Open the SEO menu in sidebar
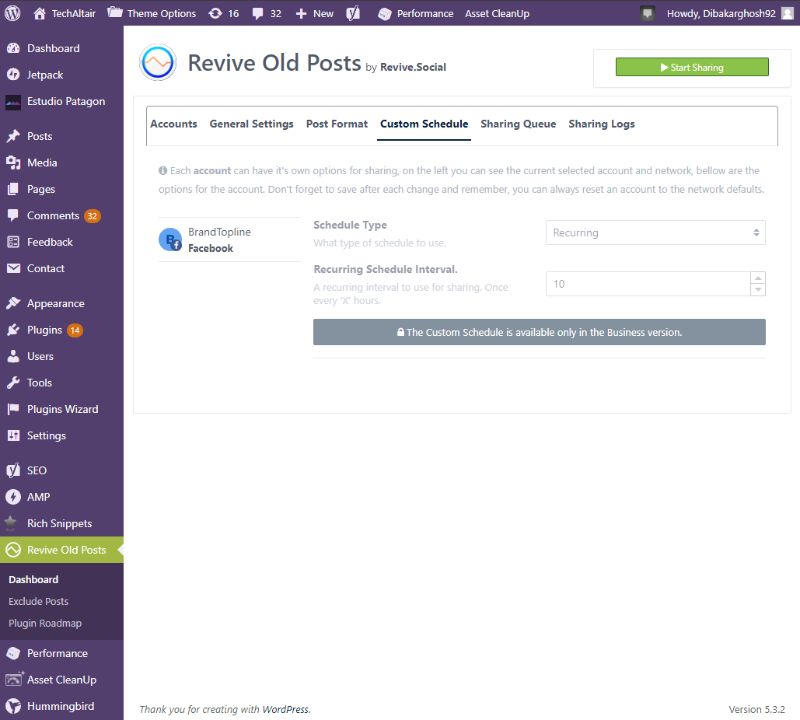 point(62,470)
